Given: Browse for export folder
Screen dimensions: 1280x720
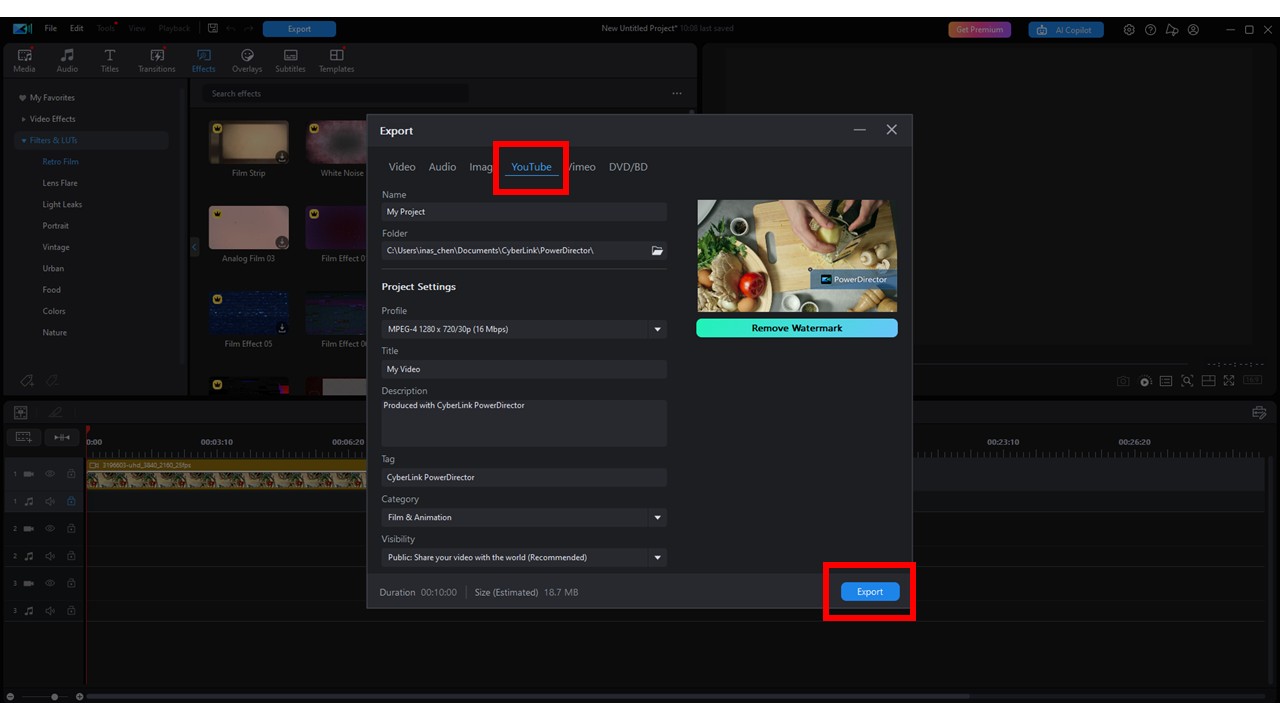Looking at the screenshot, I should [657, 250].
